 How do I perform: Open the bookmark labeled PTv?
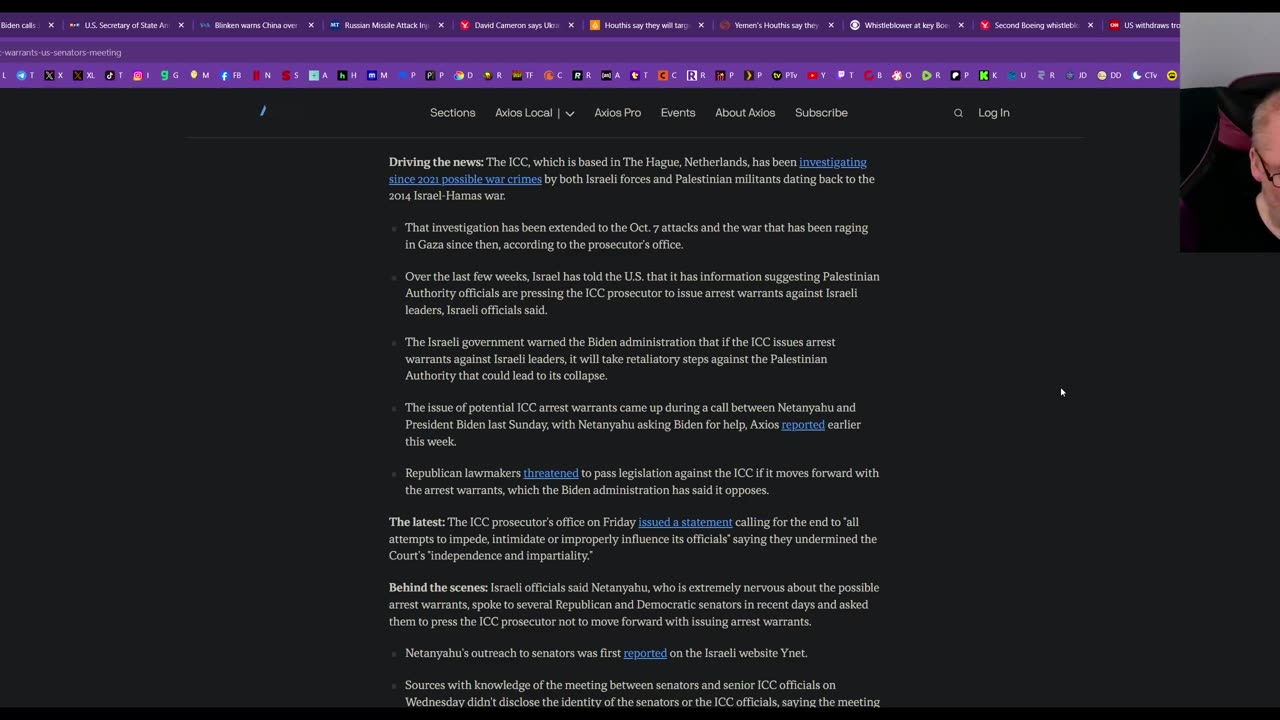tap(783, 75)
